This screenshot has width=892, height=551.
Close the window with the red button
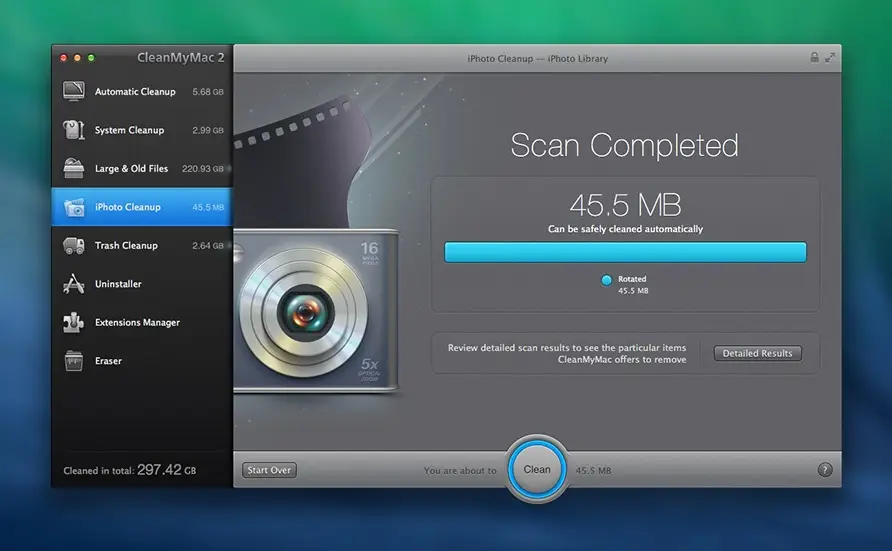(x=64, y=57)
